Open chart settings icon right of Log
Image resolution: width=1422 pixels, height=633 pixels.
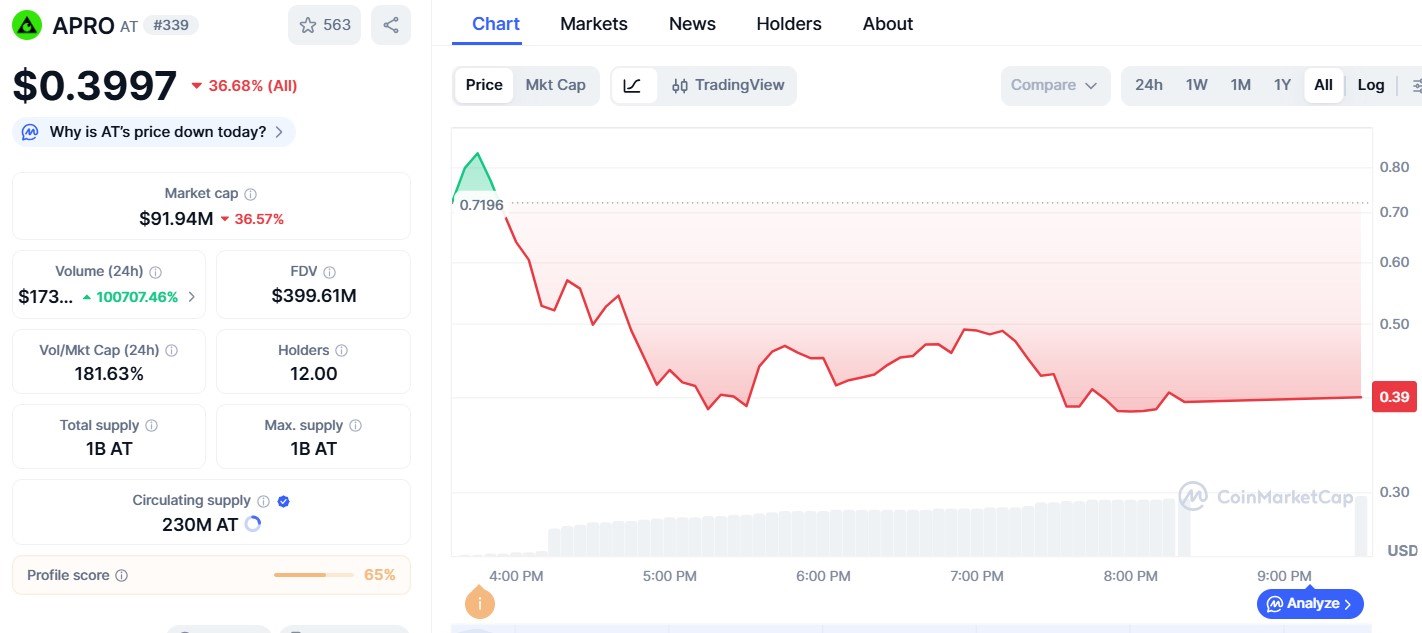pyautogui.click(x=1414, y=86)
